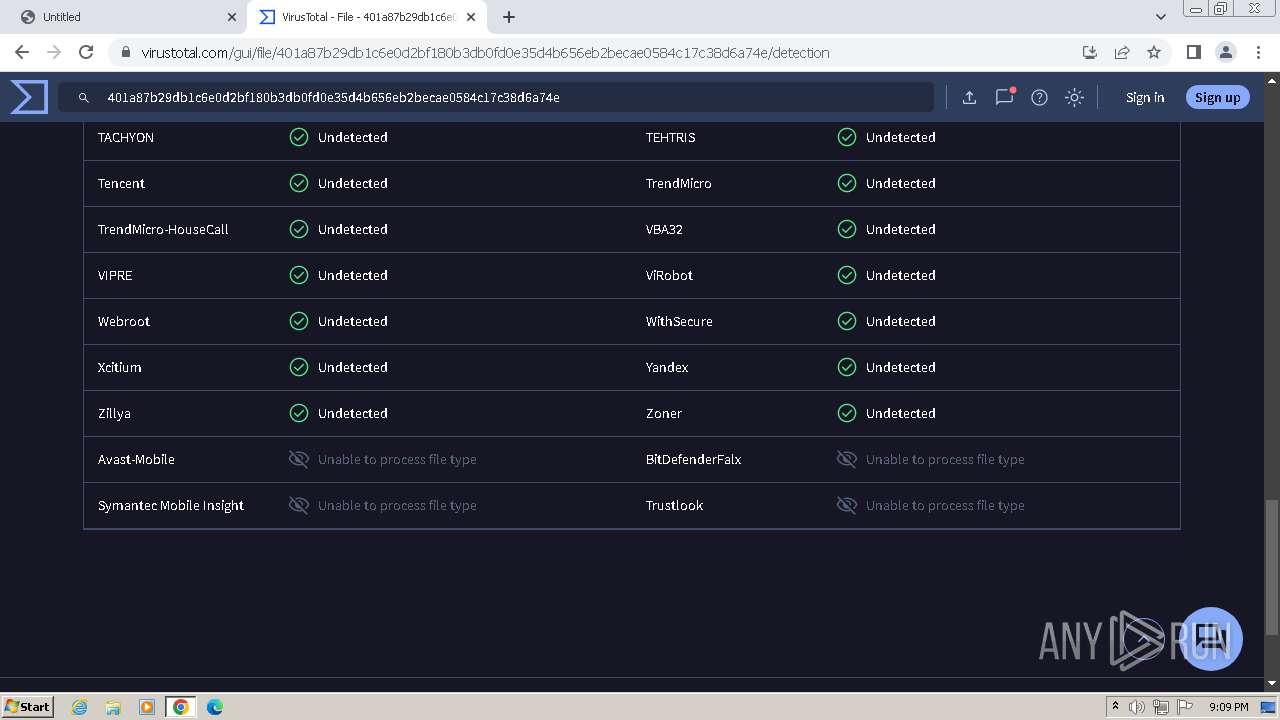Reload the current page
Image resolution: width=1280 pixels, height=720 pixels.
[x=86, y=52]
